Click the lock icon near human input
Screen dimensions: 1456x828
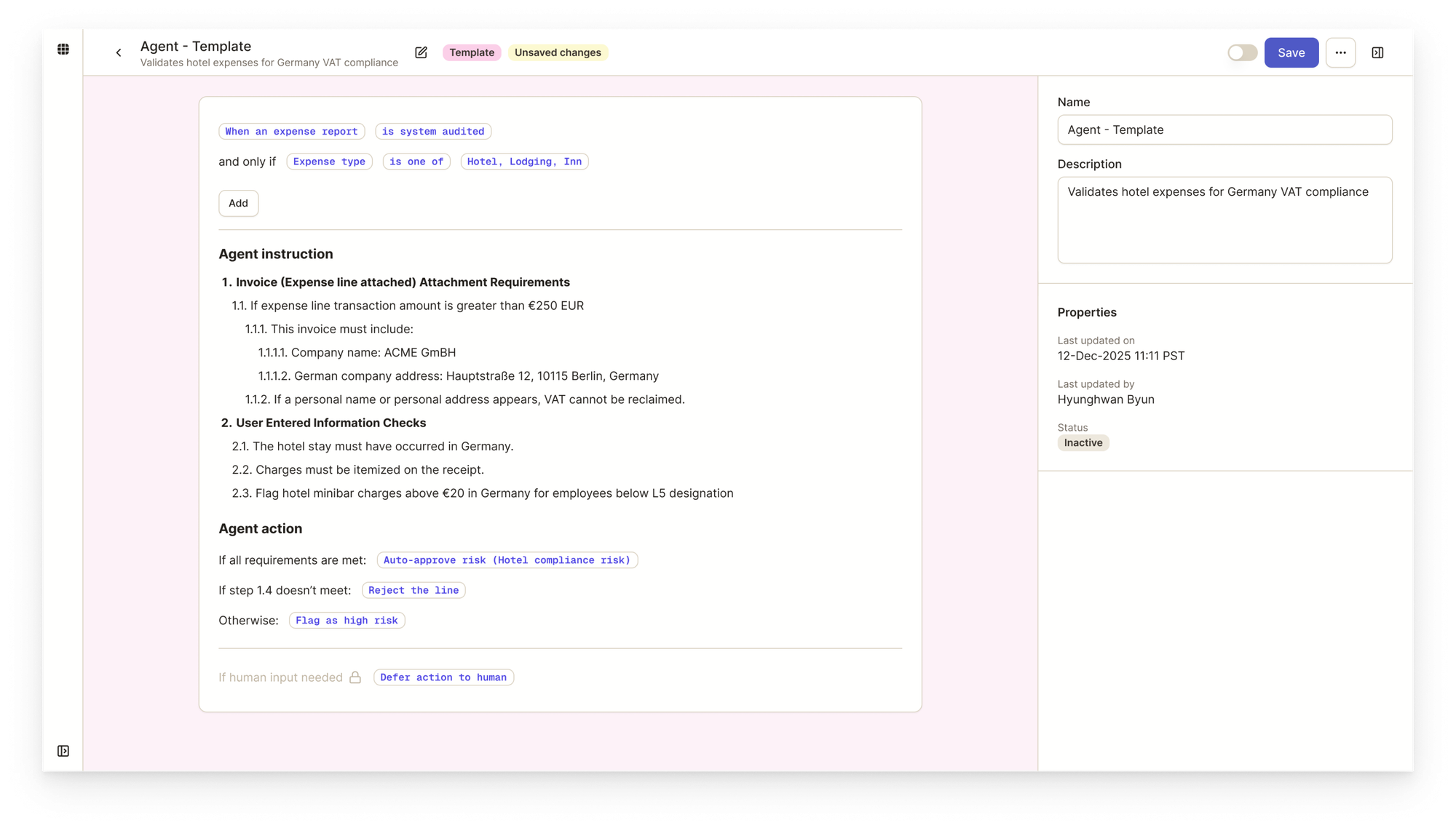point(355,677)
